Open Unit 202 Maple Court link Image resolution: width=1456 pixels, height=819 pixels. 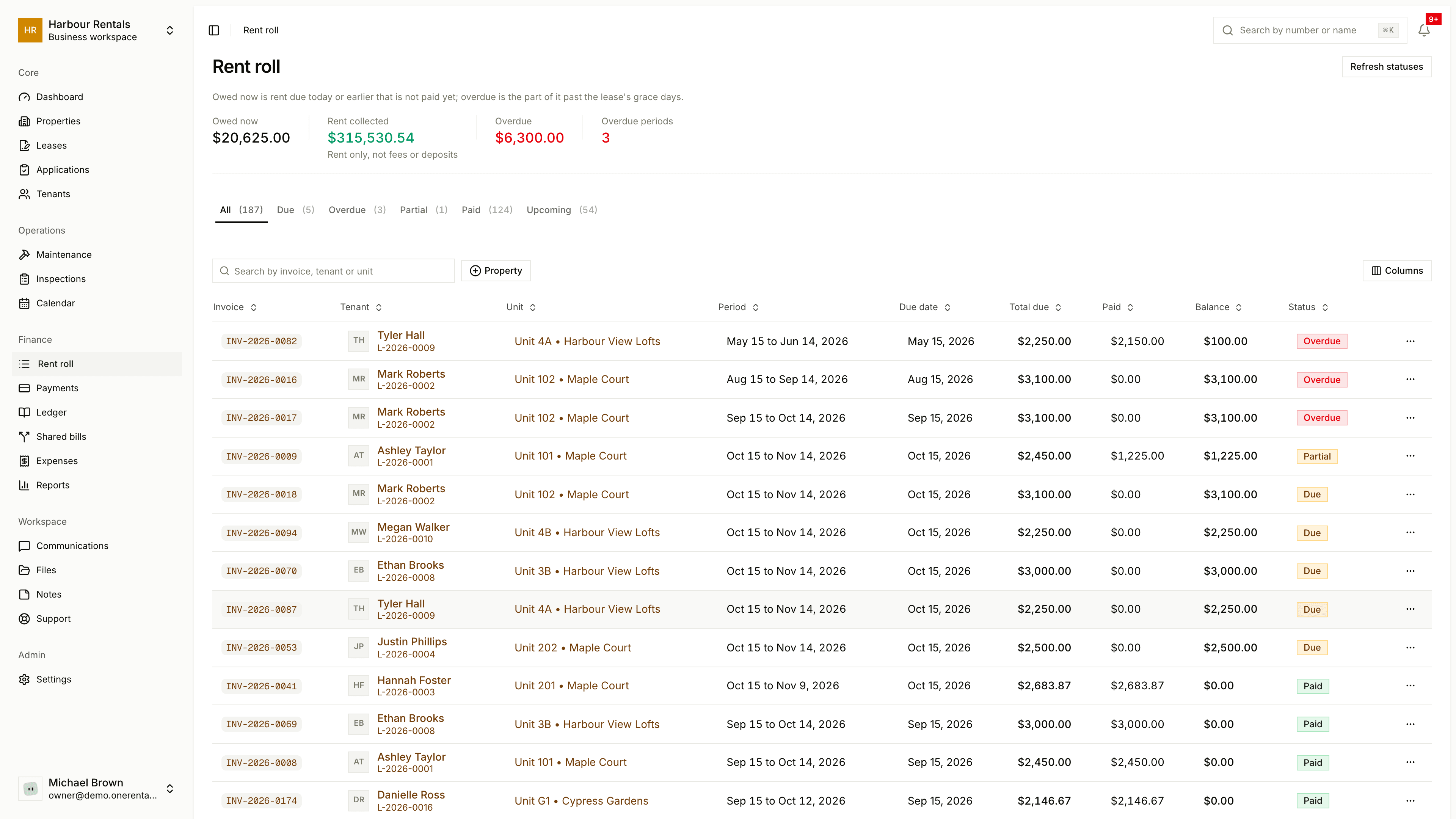pos(573,648)
